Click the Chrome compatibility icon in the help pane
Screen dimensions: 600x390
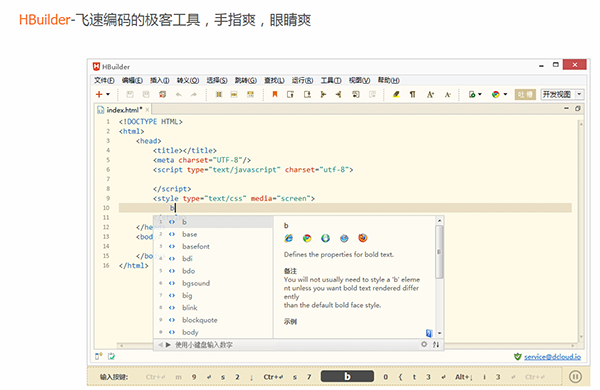coord(307,238)
